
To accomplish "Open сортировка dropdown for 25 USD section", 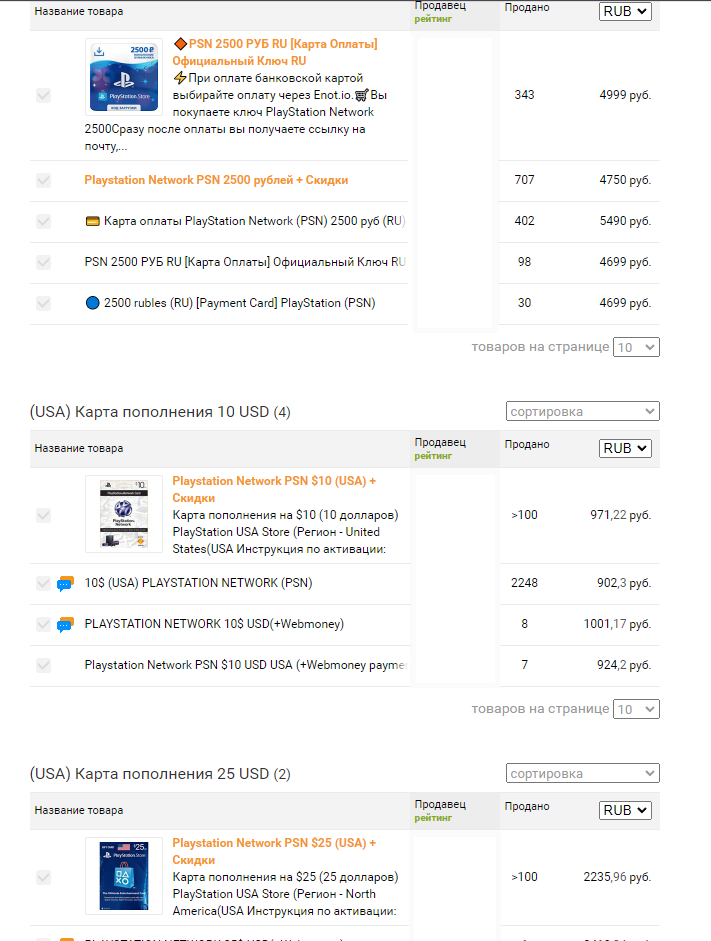I will [582, 773].
